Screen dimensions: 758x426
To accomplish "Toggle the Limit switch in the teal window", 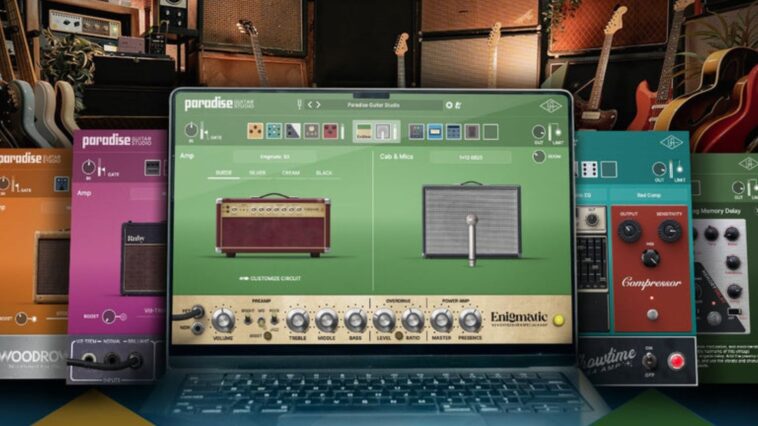I will [x=679, y=169].
